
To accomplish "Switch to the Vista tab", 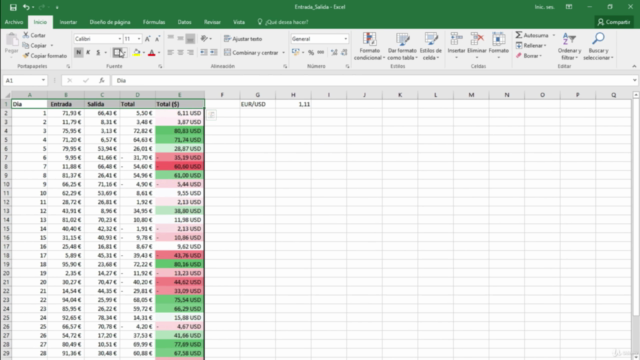I will pos(239,22).
